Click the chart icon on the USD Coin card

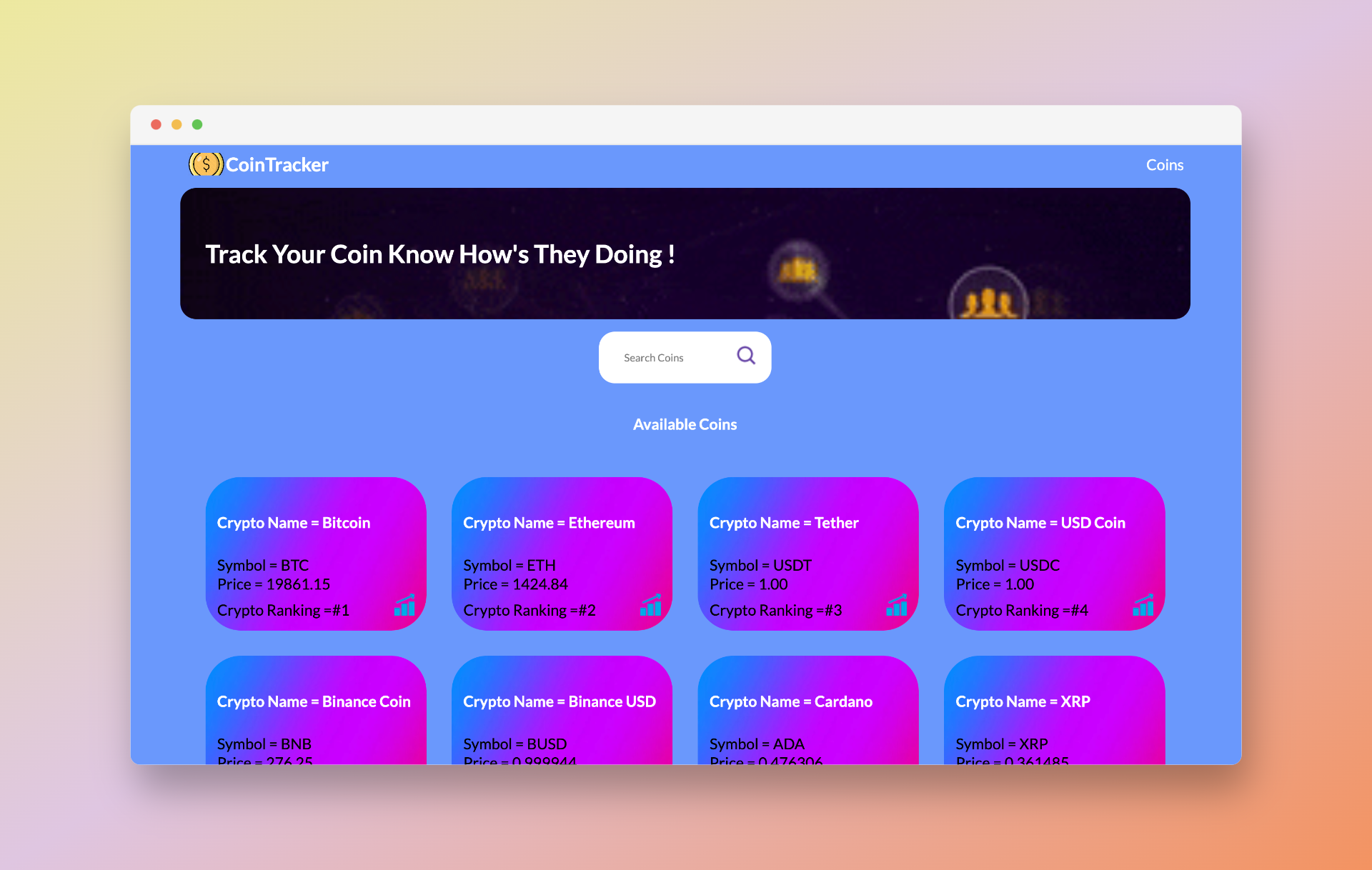[x=1143, y=606]
